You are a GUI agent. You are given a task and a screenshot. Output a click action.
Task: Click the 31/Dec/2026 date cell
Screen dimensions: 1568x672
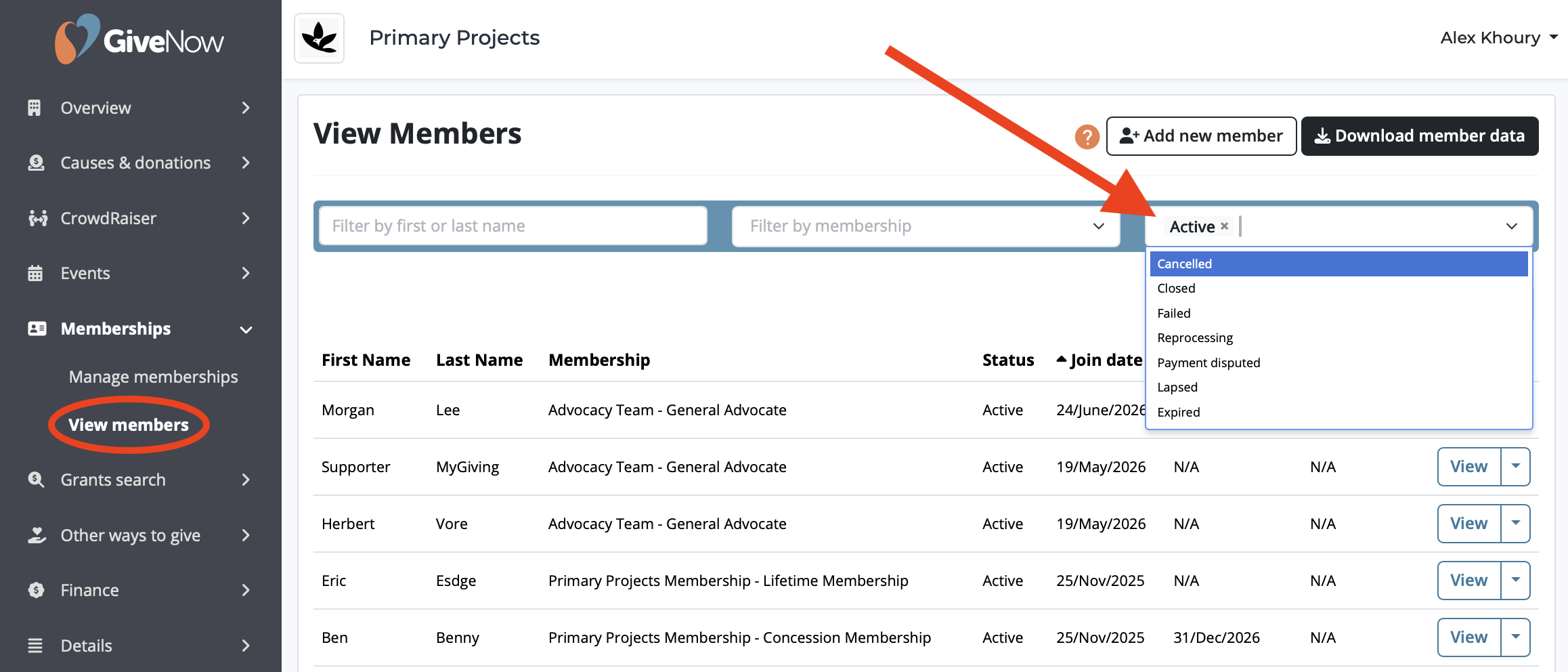(x=1217, y=637)
